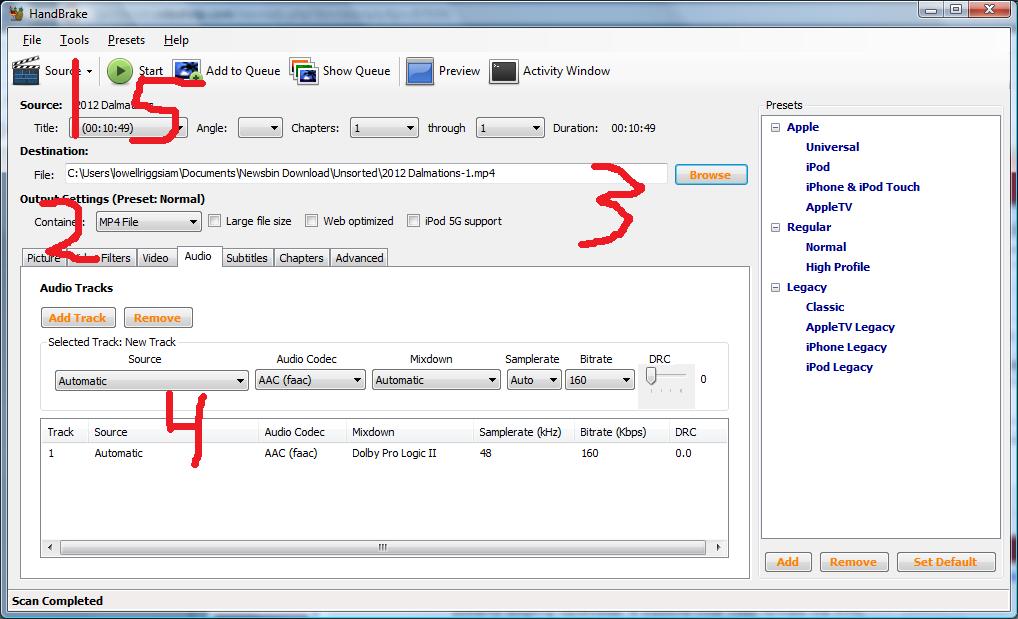Open the Mixdown dropdown
1018x619 pixels.
point(436,380)
